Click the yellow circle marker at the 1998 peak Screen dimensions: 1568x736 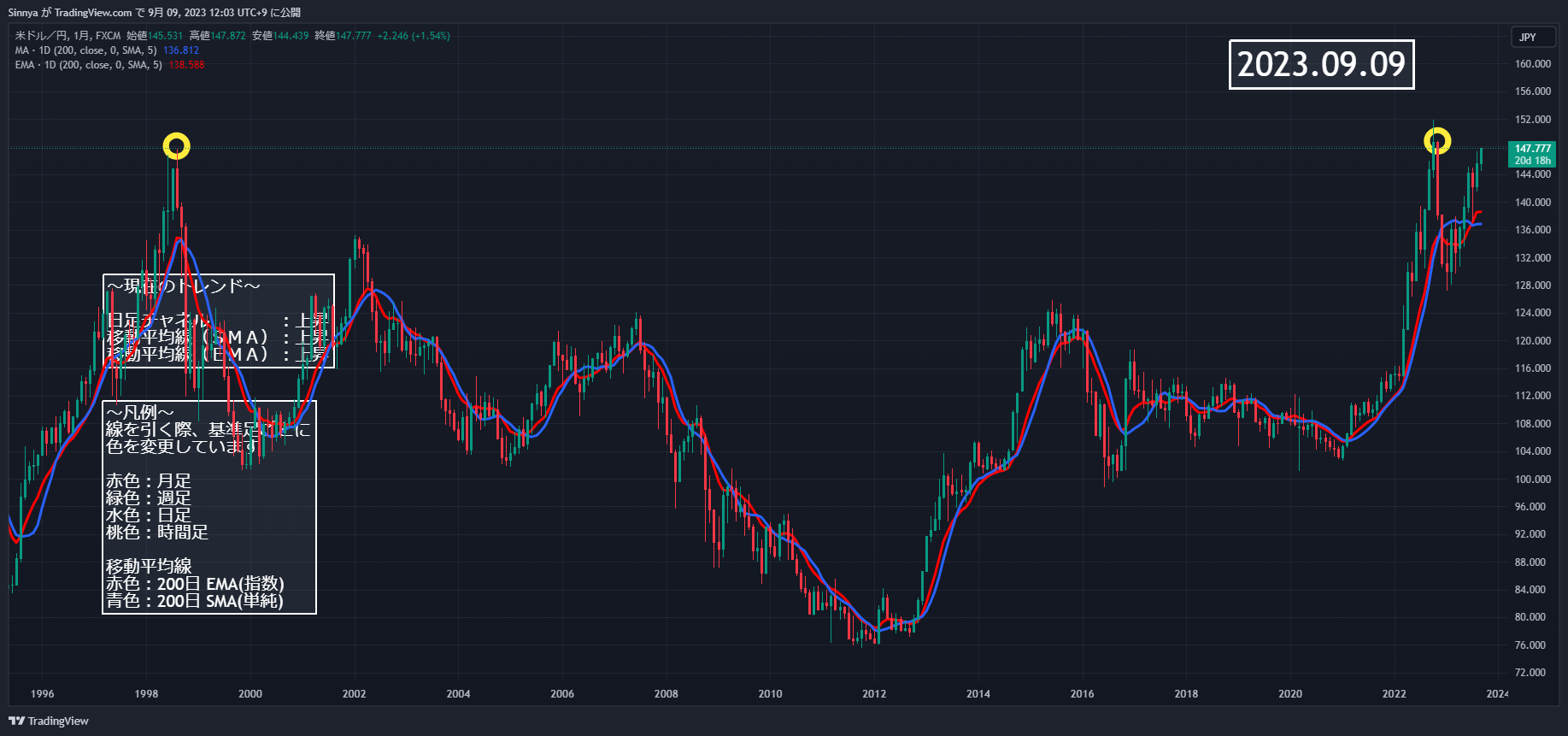[x=177, y=146]
